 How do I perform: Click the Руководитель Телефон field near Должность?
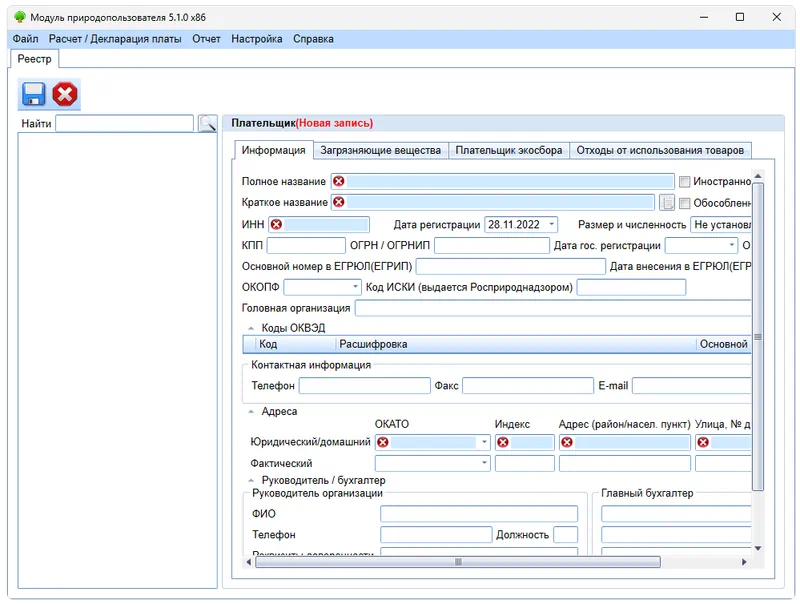[436, 535]
